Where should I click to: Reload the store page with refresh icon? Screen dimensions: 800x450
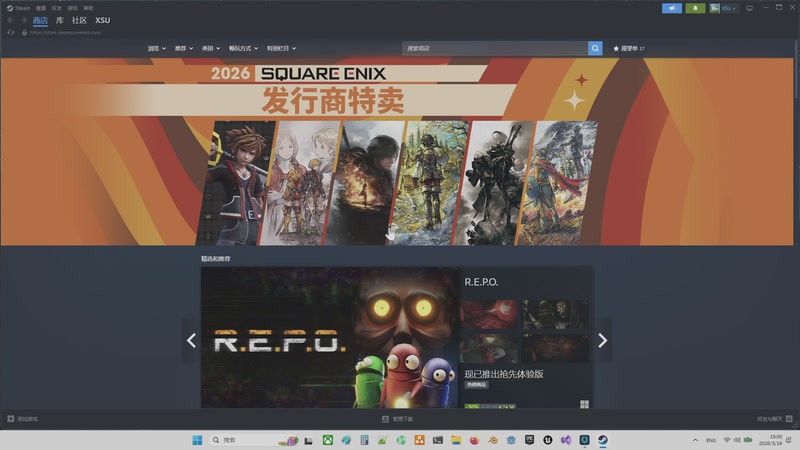point(11,33)
